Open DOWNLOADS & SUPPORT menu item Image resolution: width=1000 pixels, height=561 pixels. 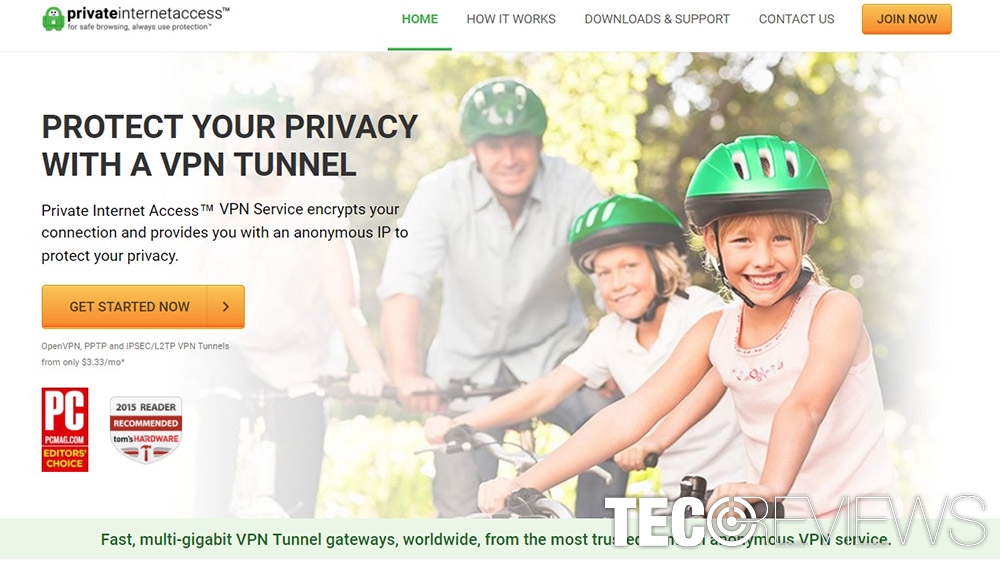pos(657,19)
